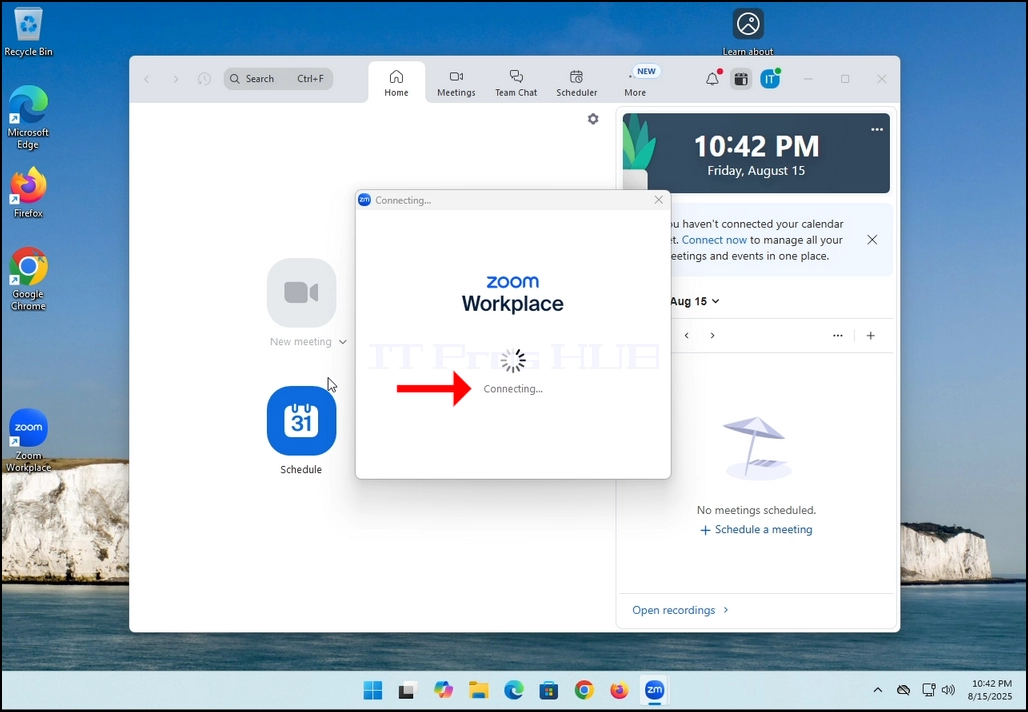The image size is (1028, 712).
Task: Click Schedule a meeting link
Action: tap(756, 529)
